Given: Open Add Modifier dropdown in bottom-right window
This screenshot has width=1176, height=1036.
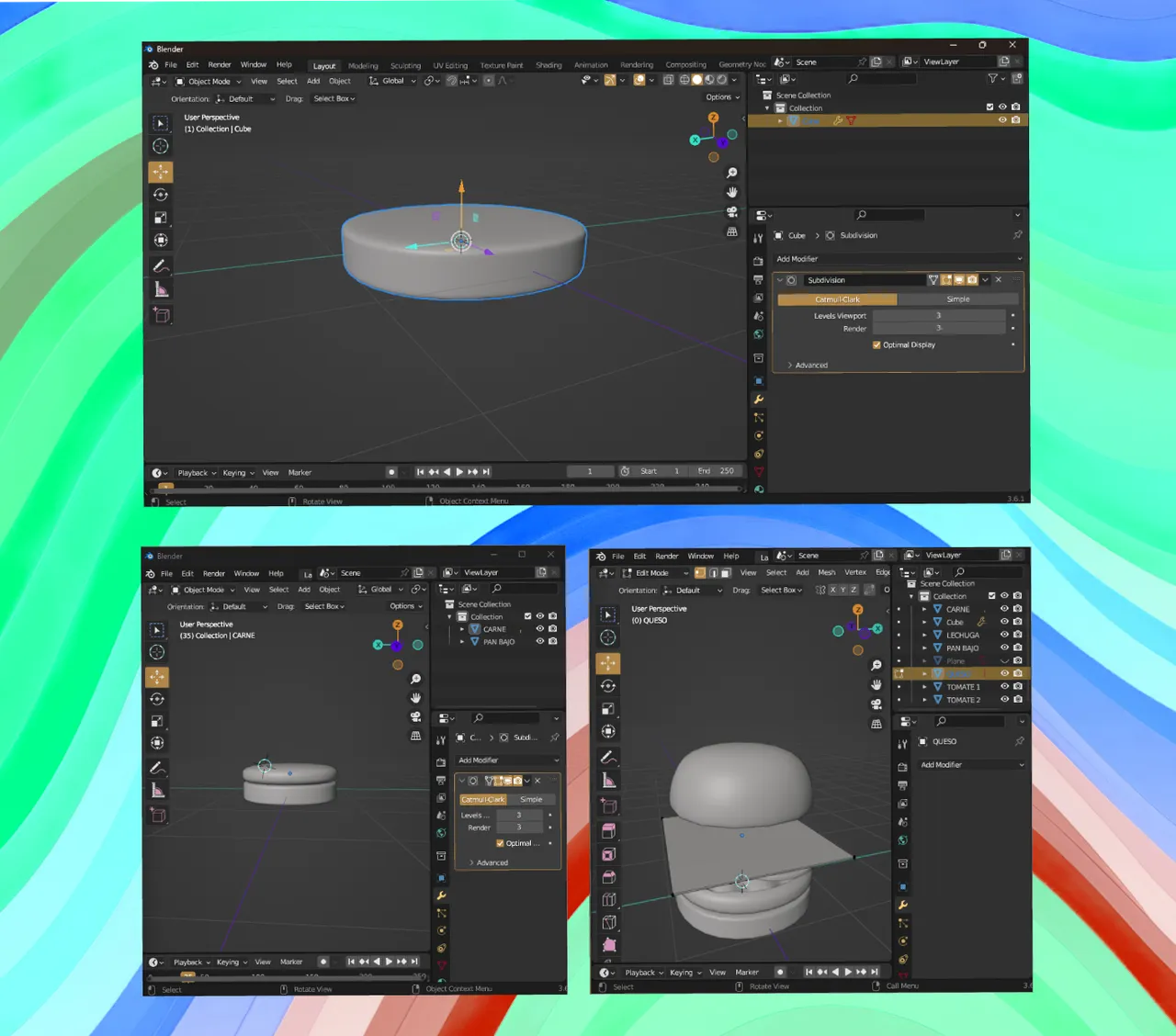Looking at the screenshot, I should pyautogui.click(x=971, y=764).
